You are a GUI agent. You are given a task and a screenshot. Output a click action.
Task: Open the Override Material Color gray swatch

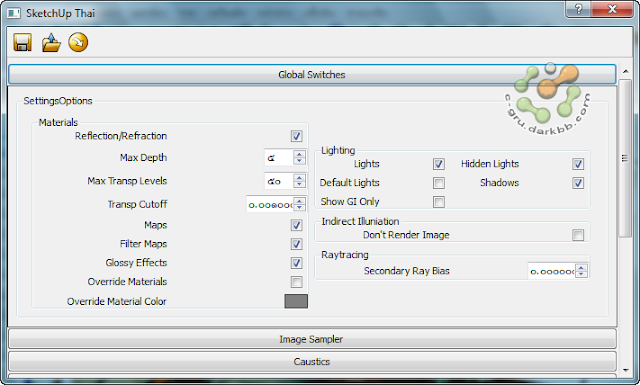tap(296, 301)
